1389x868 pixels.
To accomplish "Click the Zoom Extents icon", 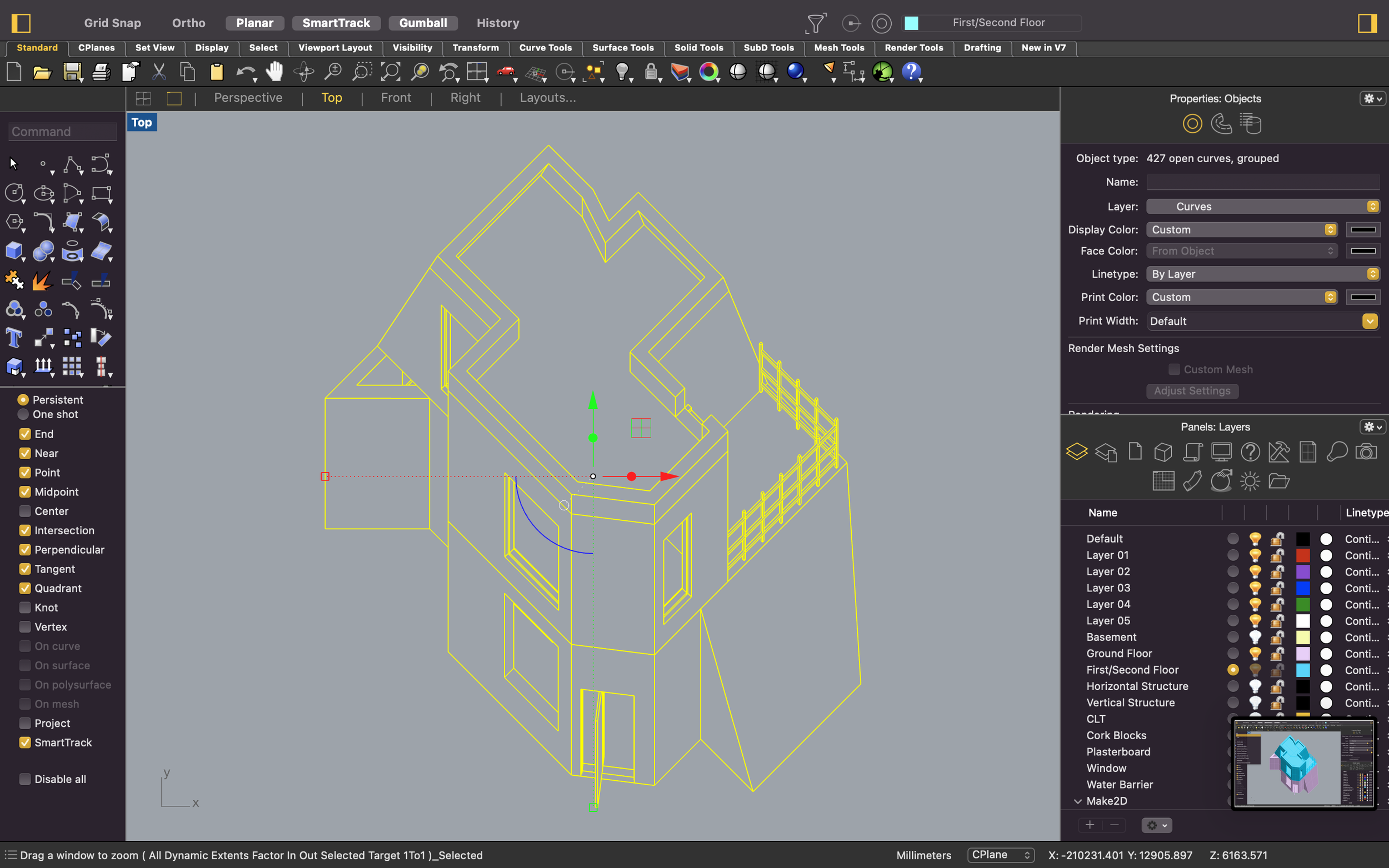I will pyautogui.click(x=391, y=72).
